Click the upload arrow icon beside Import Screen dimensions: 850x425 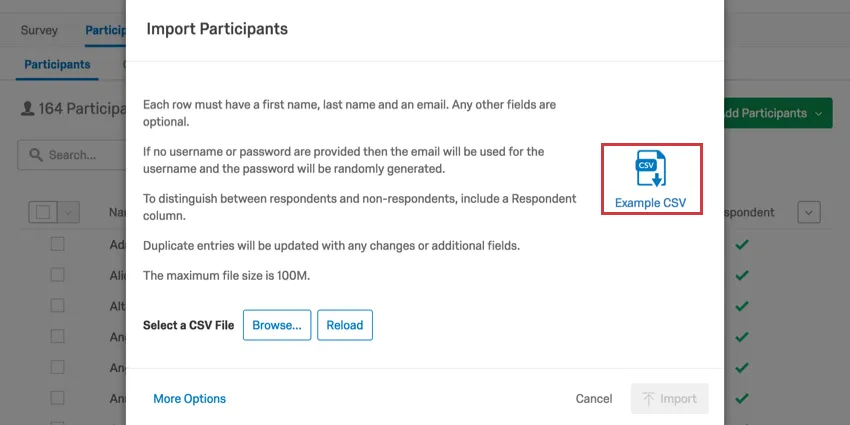coord(648,398)
